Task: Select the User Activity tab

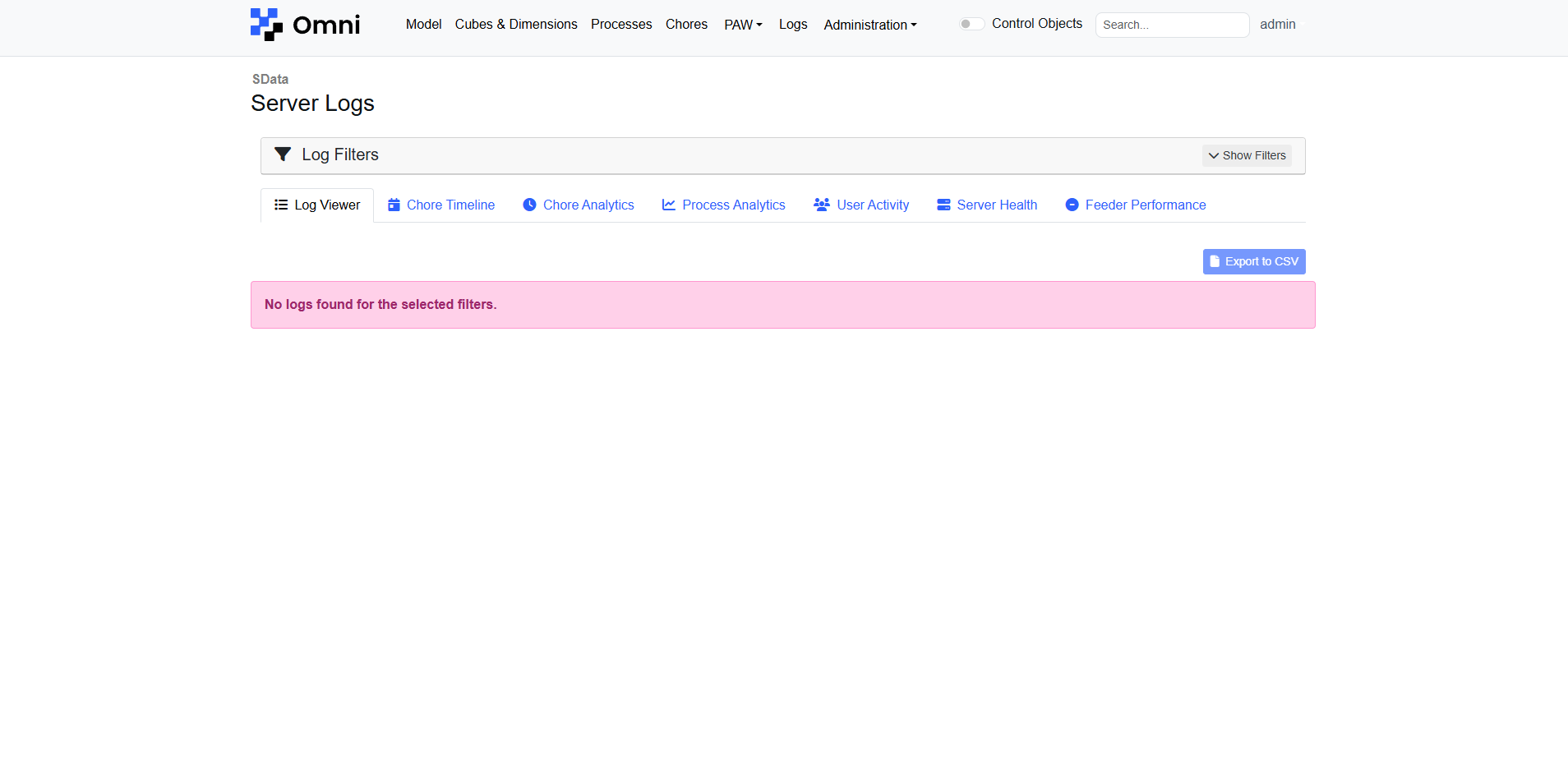Action: point(861,205)
